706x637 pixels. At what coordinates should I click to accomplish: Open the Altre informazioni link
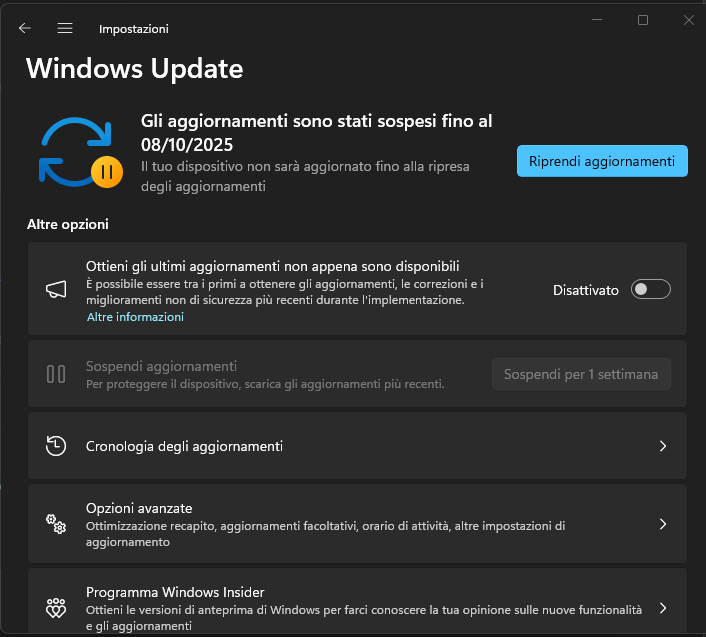click(135, 317)
